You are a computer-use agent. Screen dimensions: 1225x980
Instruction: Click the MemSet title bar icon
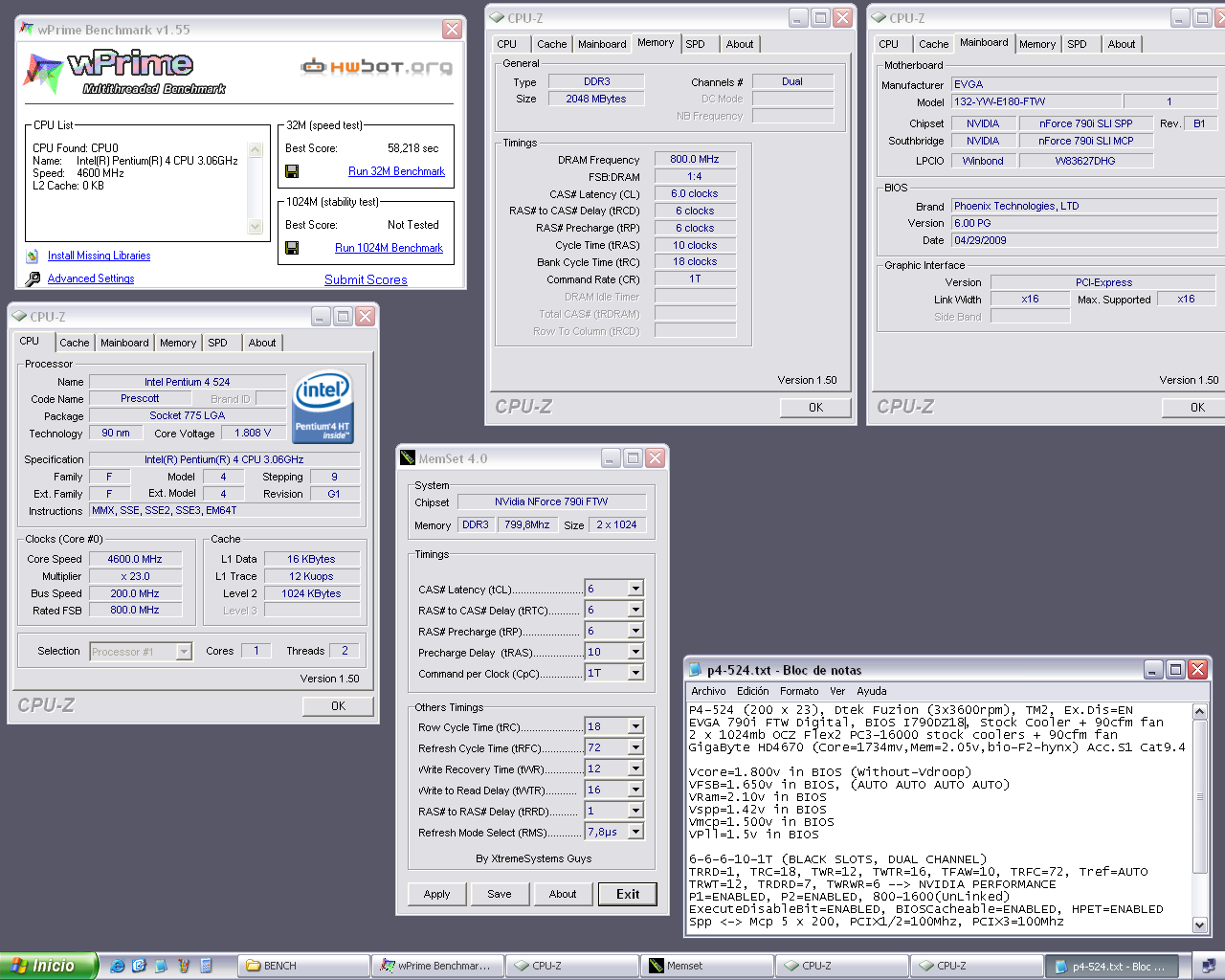click(x=408, y=458)
